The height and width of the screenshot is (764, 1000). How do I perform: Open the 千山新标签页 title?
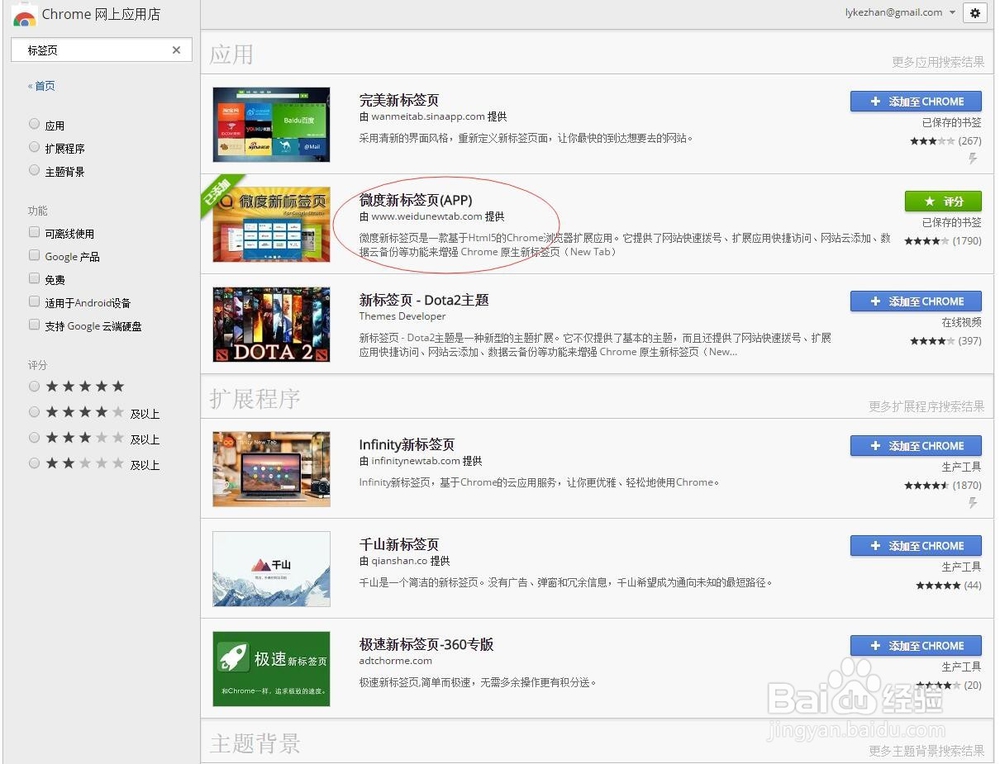[399, 545]
